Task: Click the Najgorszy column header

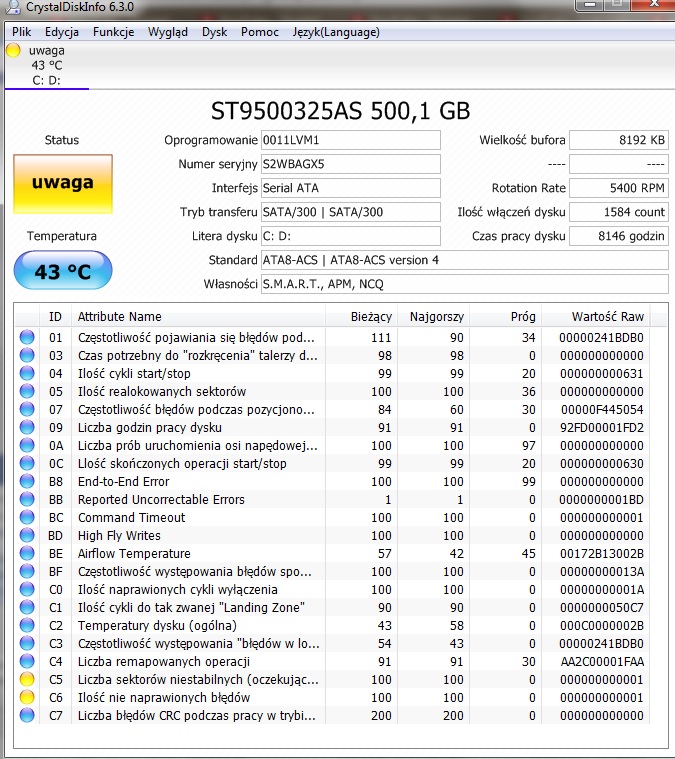Action: [x=433, y=317]
